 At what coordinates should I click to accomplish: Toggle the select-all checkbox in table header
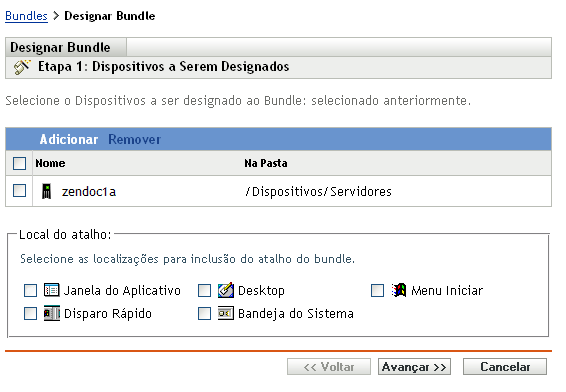19,163
